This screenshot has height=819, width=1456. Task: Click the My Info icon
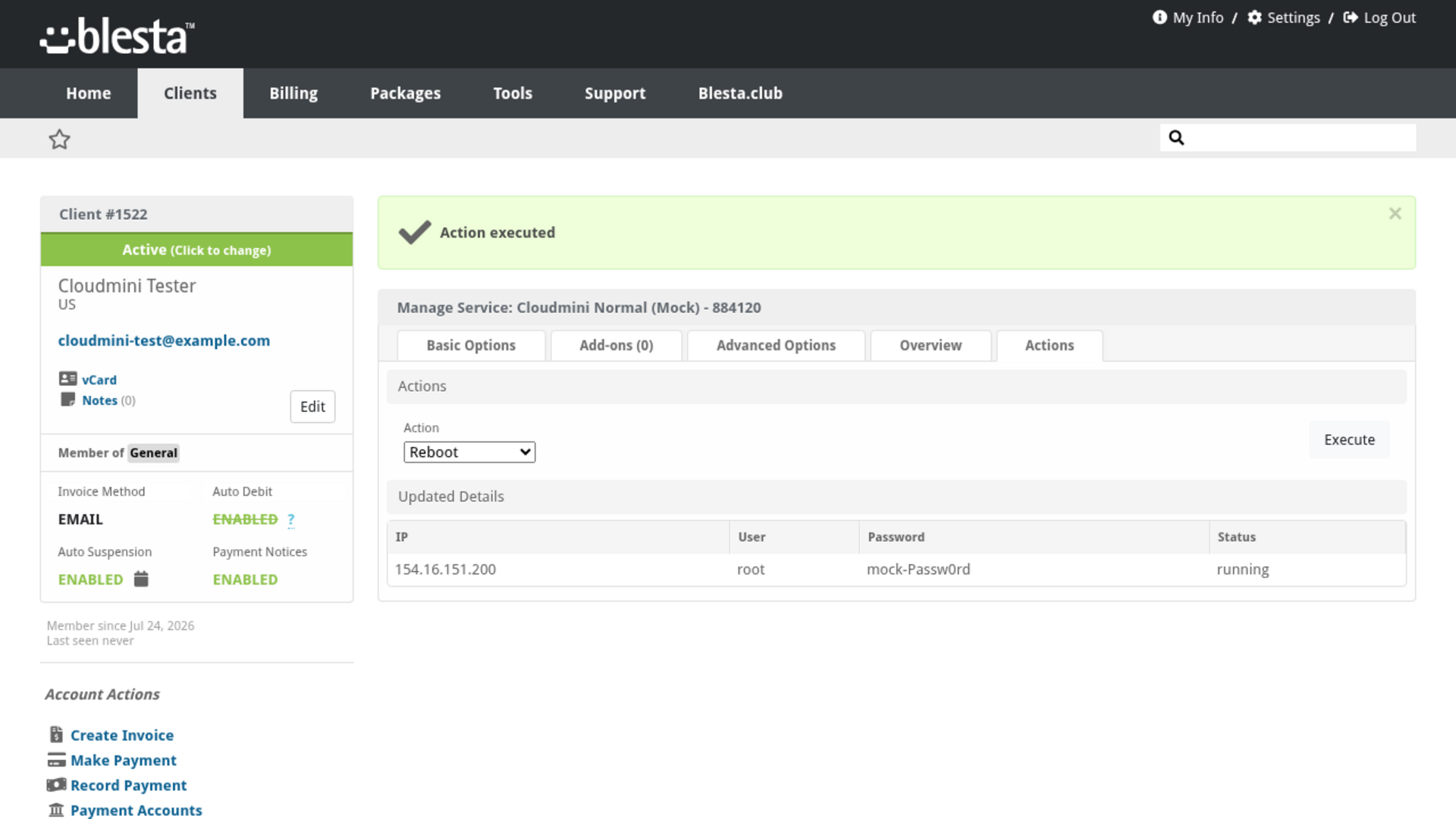coord(1159,17)
